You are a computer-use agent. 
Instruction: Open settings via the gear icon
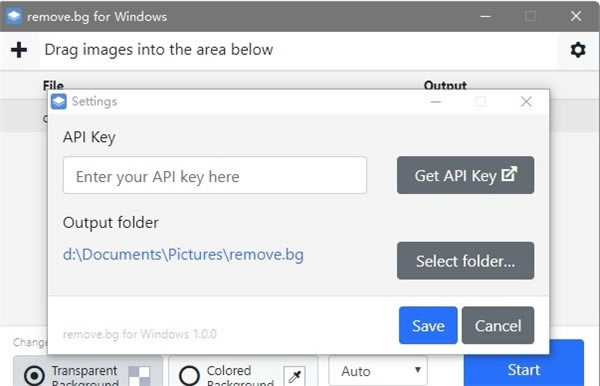pyautogui.click(x=578, y=50)
